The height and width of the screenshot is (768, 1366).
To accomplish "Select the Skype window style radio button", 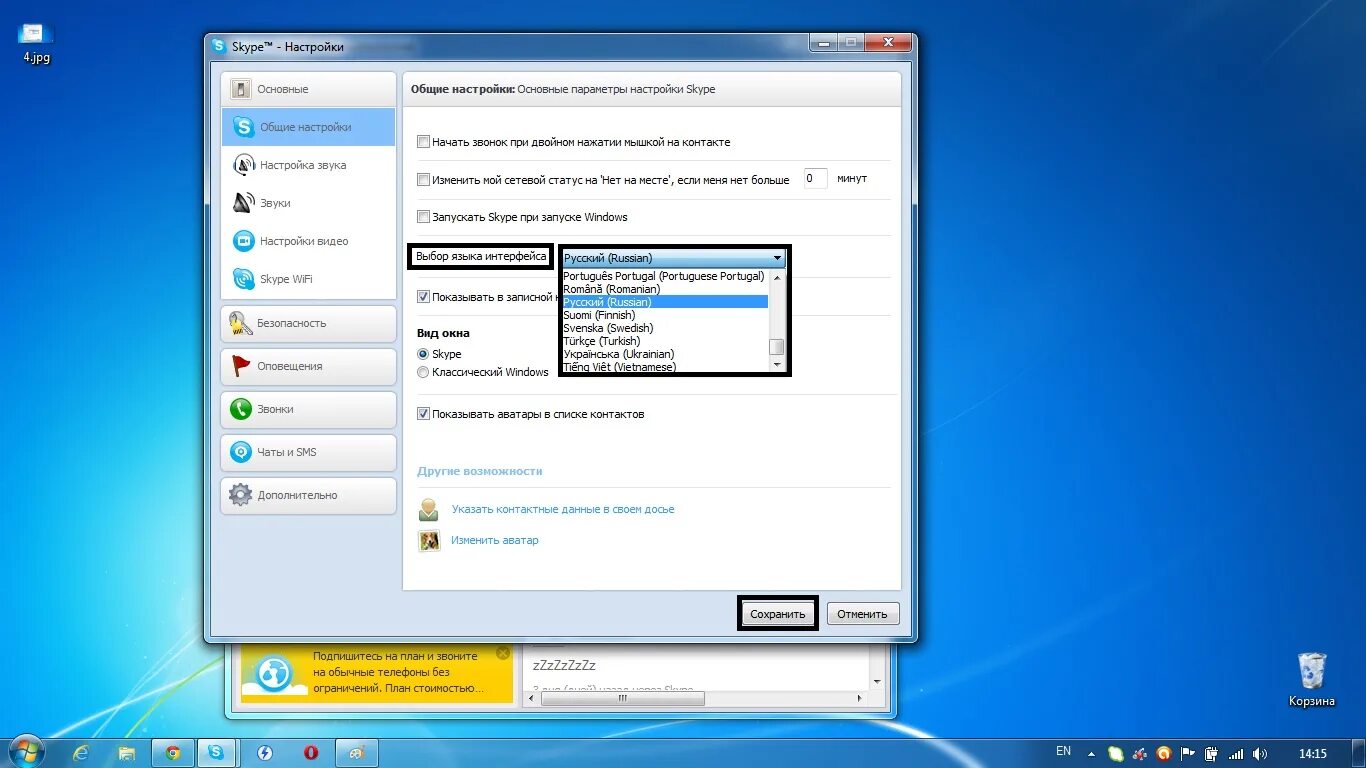I will pyautogui.click(x=424, y=354).
